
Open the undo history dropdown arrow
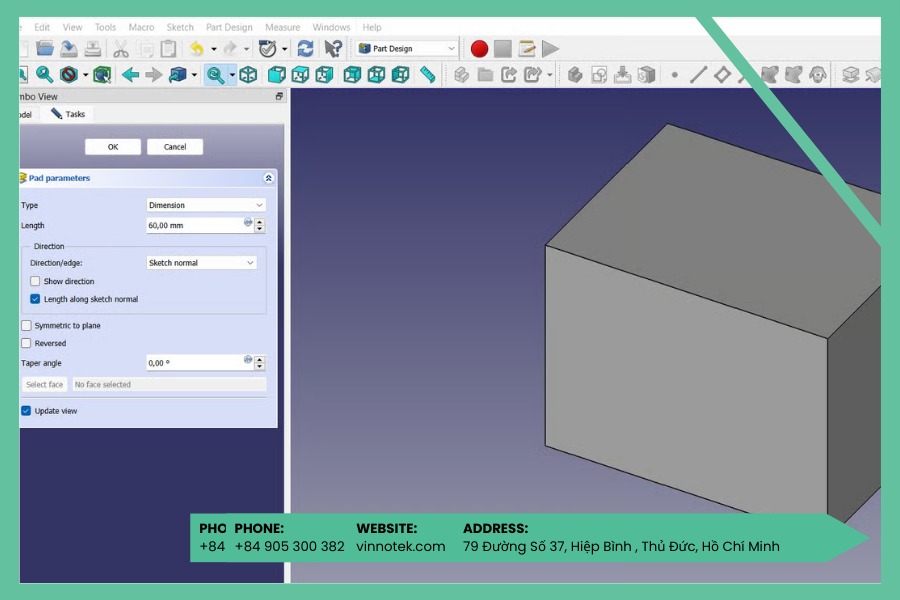[214, 49]
